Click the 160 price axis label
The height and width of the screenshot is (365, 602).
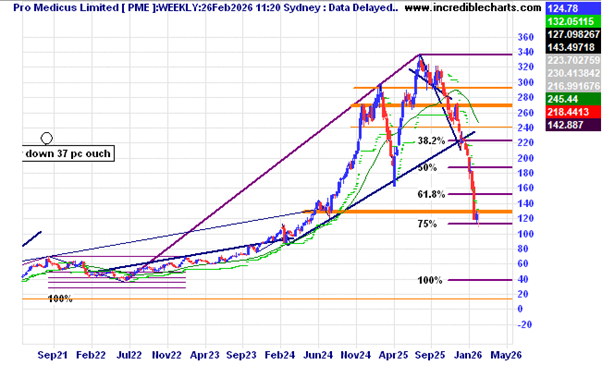click(526, 188)
